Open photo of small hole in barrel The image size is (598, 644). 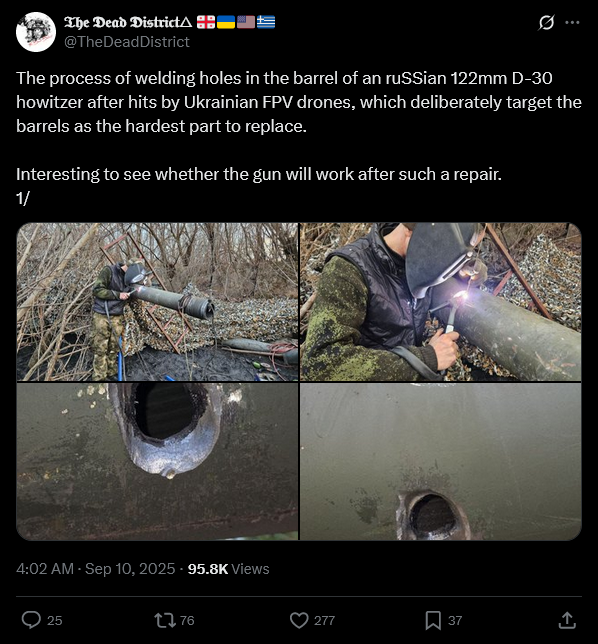coord(441,461)
